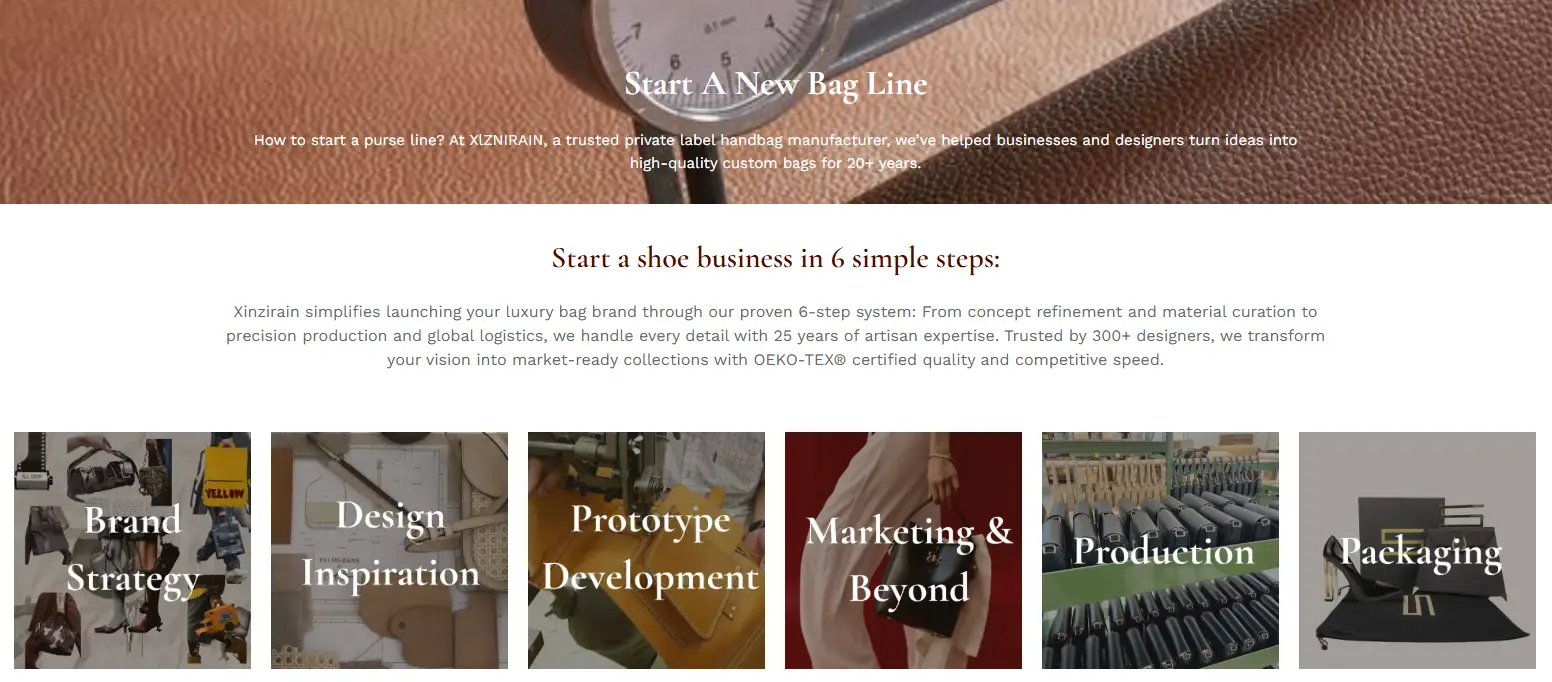The width and height of the screenshot is (1552, 682).
Task: Click the "How to start a purse line?" text
Action: point(348,140)
